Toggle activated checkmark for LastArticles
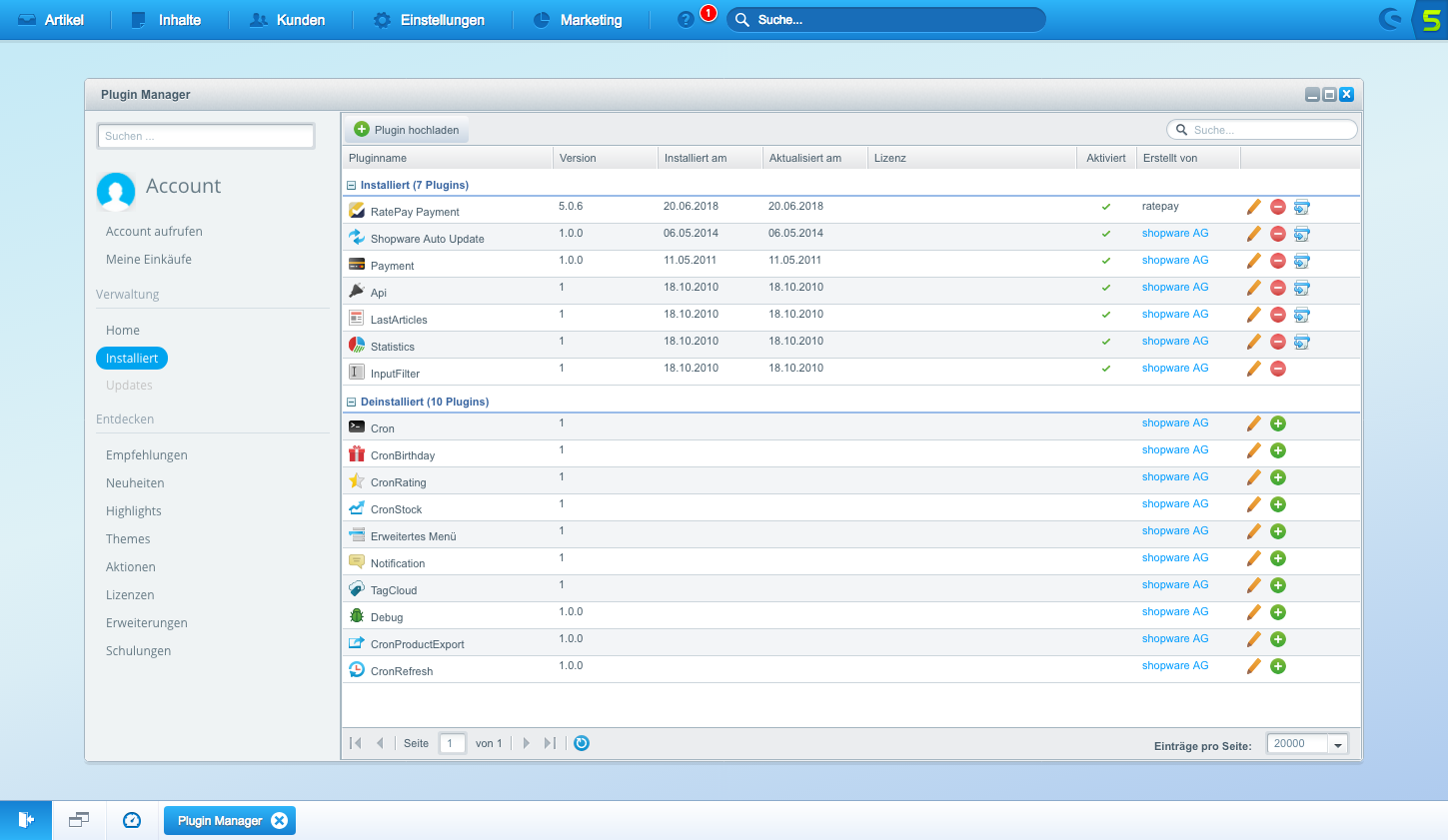Viewport: 1448px width, 840px height. (x=1106, y=315)
